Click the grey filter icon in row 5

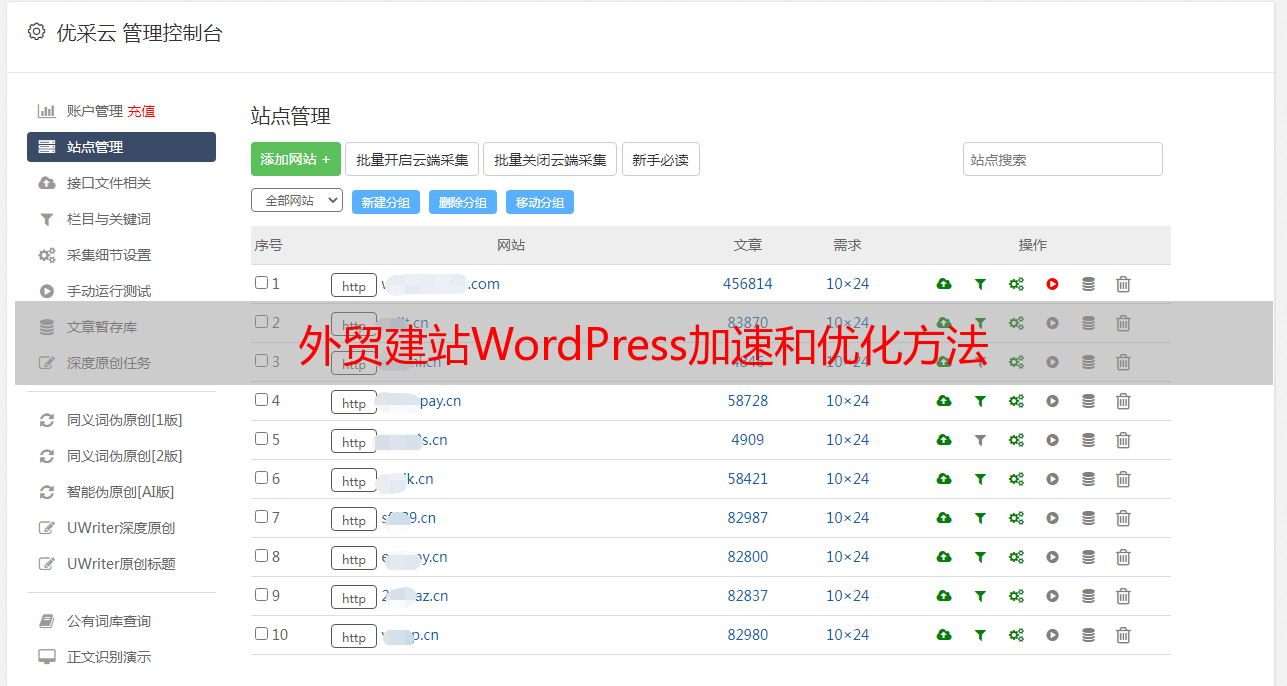point(980,440)
